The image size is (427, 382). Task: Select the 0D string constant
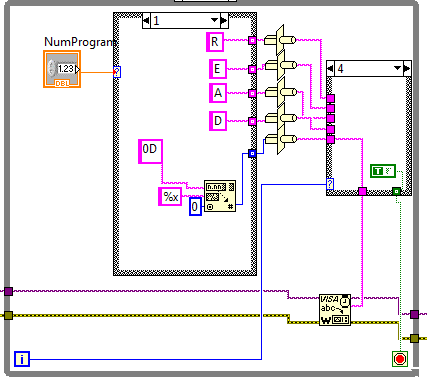150,151
